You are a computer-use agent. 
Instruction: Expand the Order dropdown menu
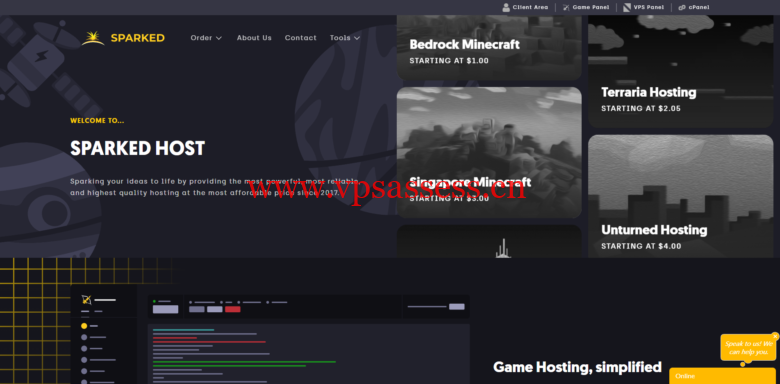tap(206, 38)
